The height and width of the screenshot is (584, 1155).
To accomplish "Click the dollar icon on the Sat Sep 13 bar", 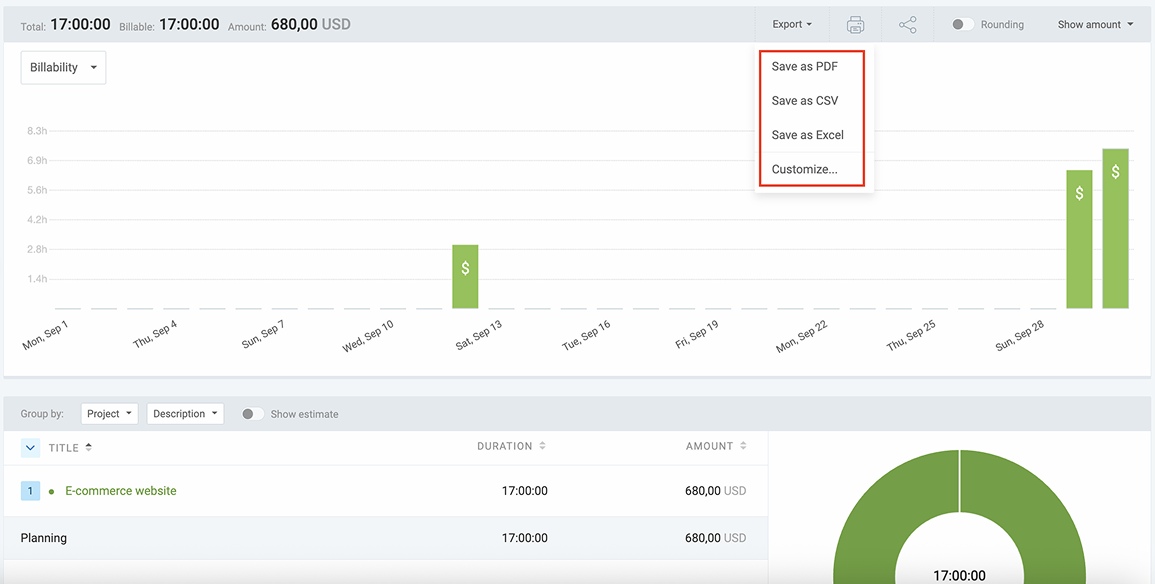I will [x=465, y=267].
